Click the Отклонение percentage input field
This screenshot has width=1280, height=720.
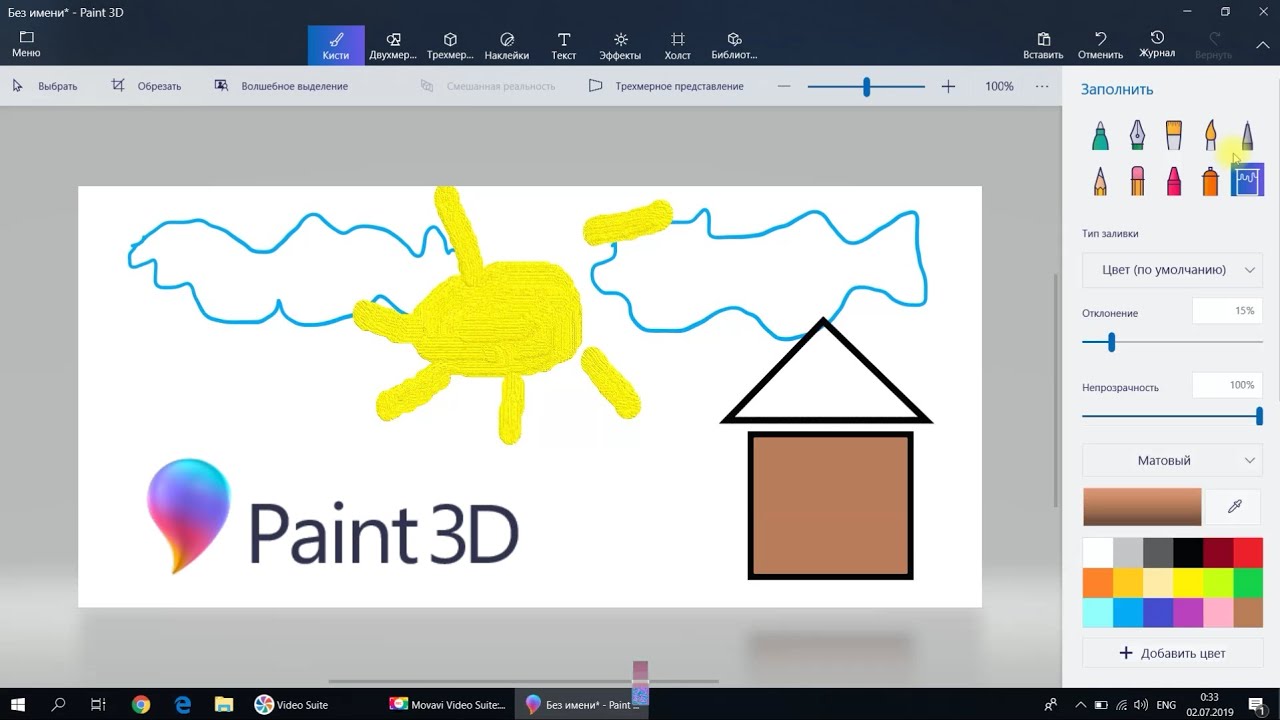pyautogui.click(x=1227, y=311)
